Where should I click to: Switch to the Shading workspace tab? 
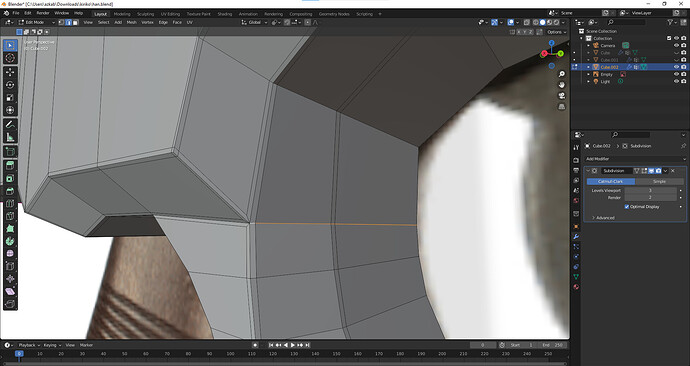224,14
